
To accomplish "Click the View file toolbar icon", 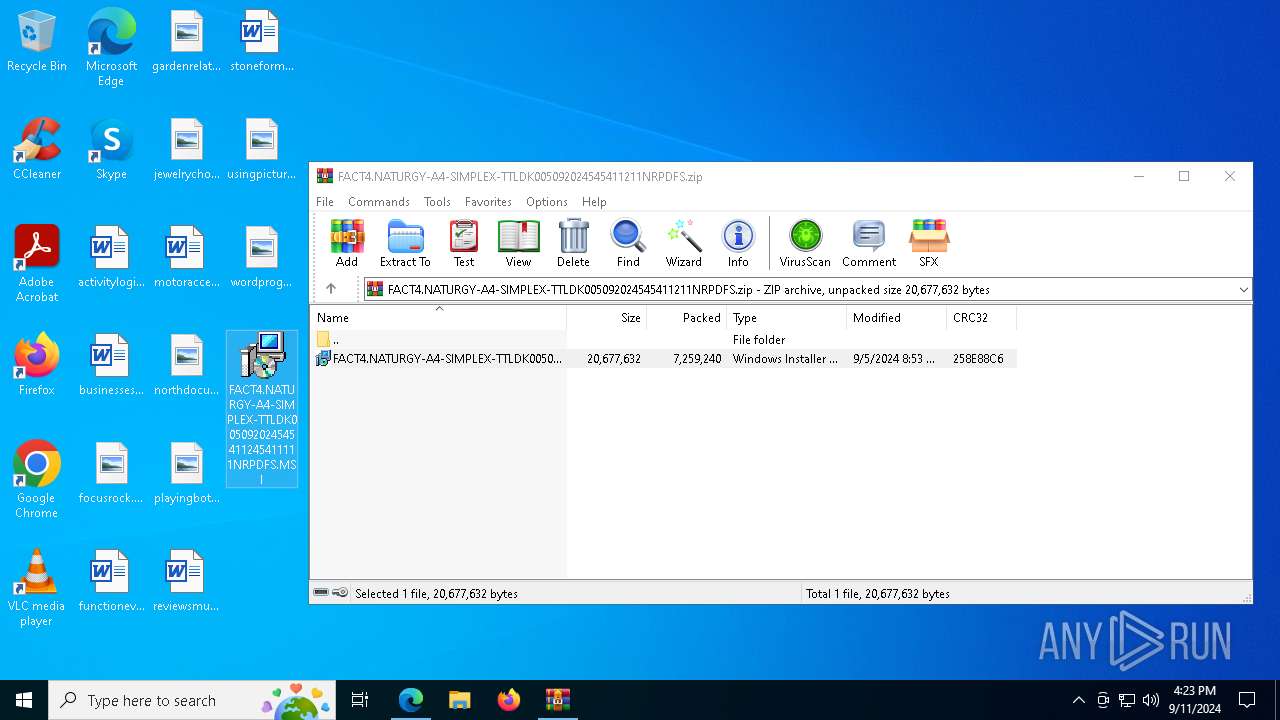I will (518, 243).
